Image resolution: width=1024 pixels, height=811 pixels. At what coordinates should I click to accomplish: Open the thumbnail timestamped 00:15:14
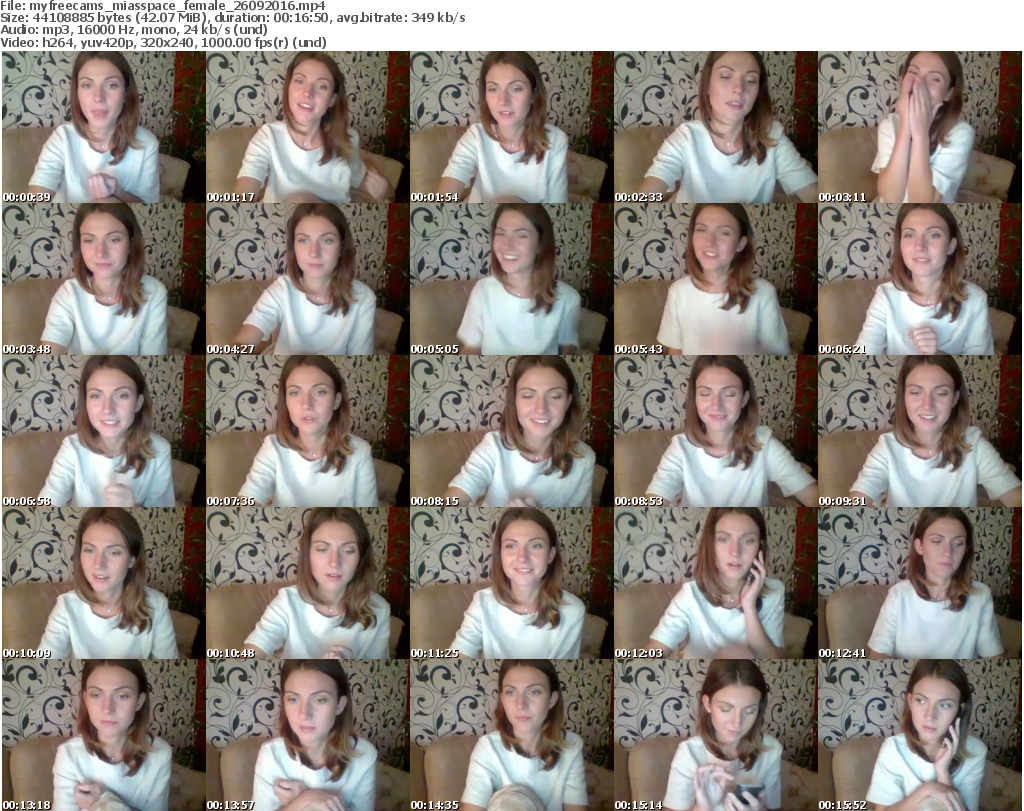click(x=715, y=735)
